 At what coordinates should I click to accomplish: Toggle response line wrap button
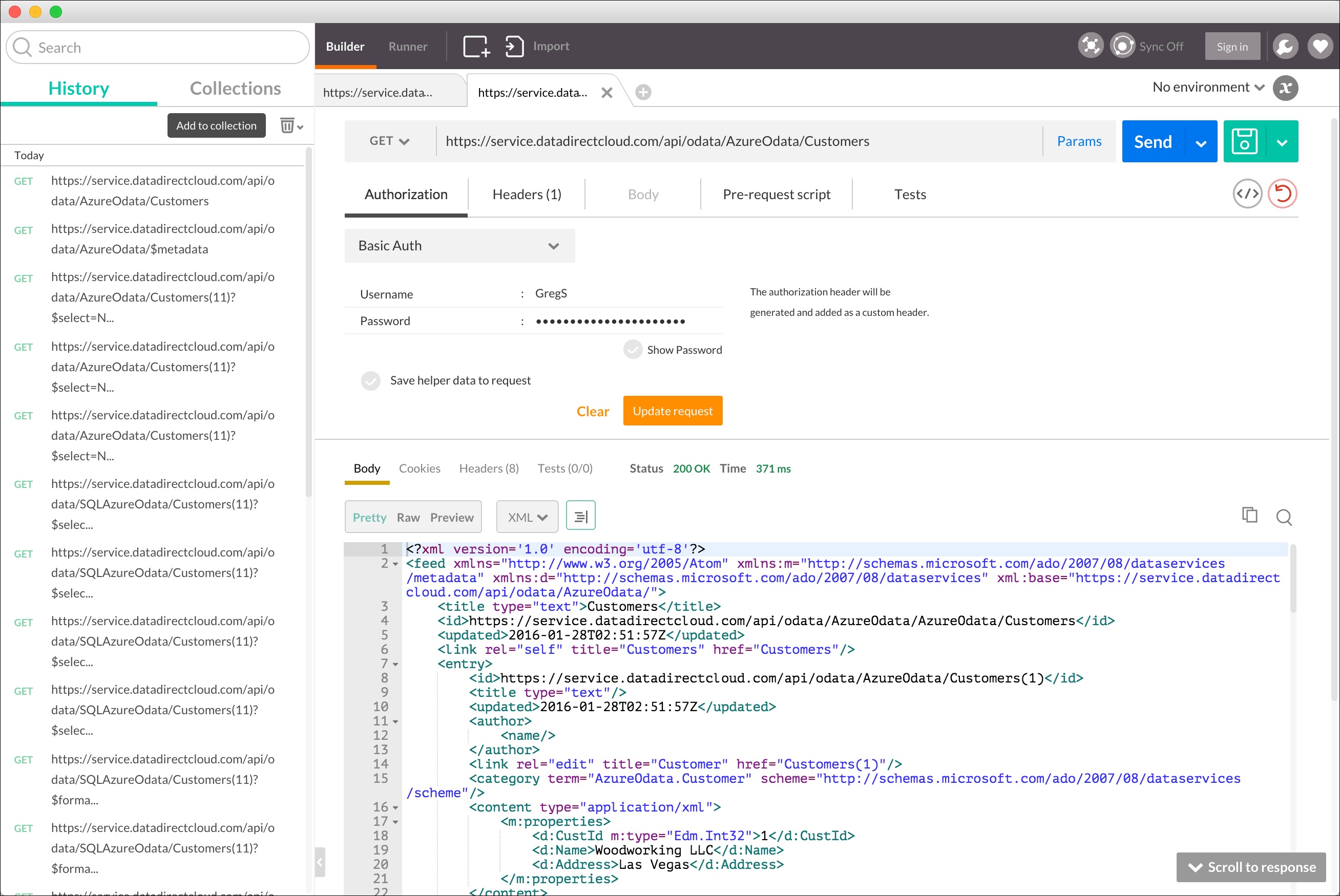pos(580,517)
